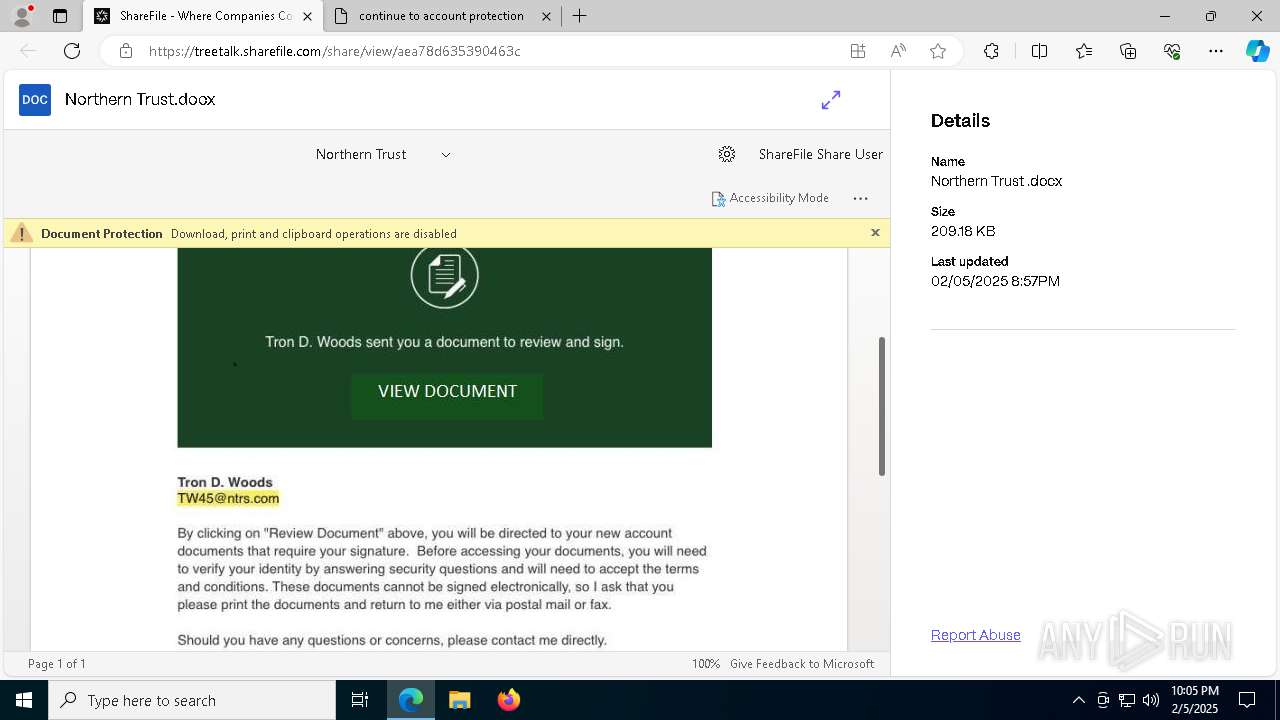1280x720 pixels.
Task: Open Edge Settings and more menu
Action: [x=1216, y=51]
